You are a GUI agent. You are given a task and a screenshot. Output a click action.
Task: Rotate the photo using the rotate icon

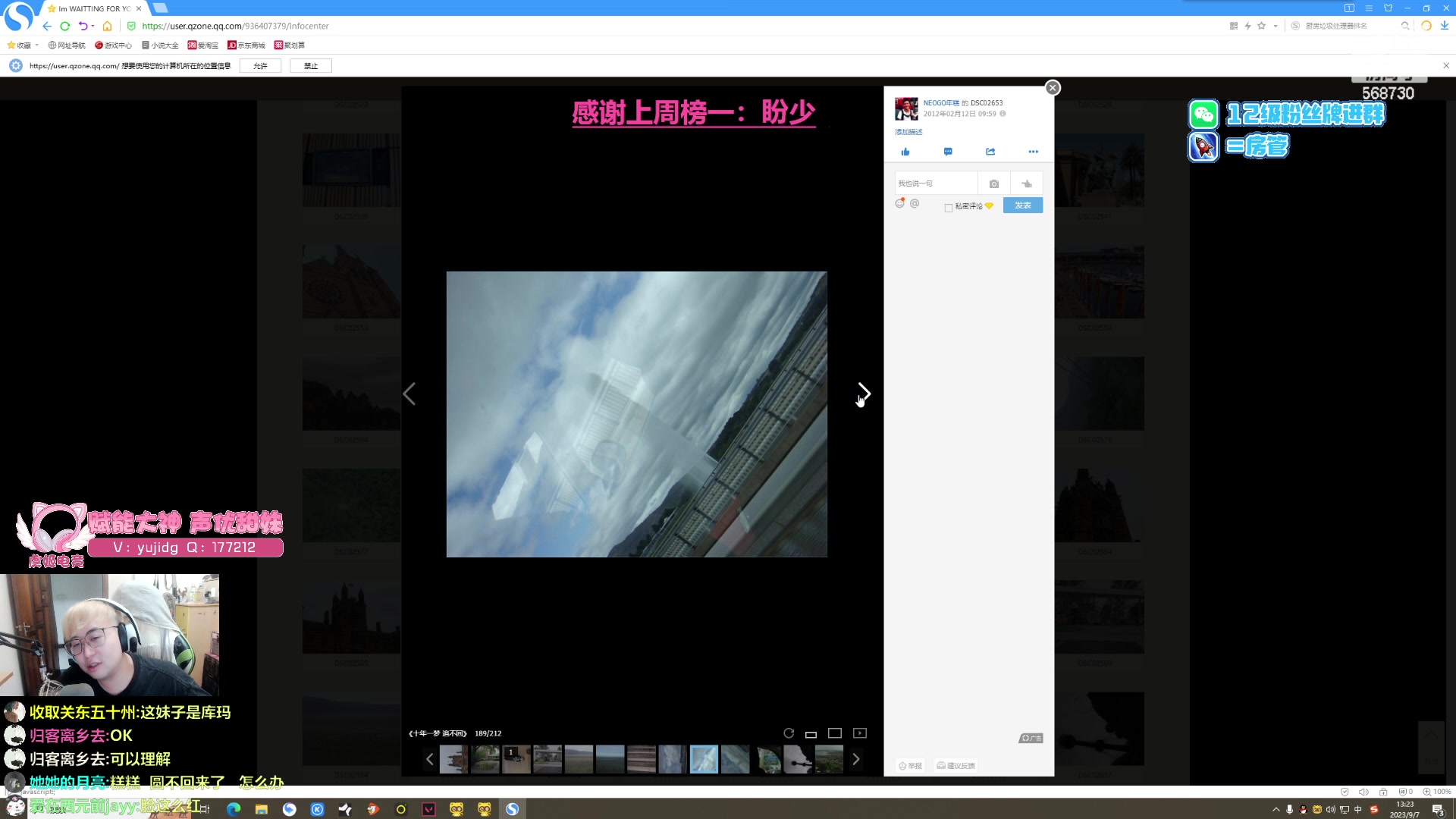coord(789,733)
